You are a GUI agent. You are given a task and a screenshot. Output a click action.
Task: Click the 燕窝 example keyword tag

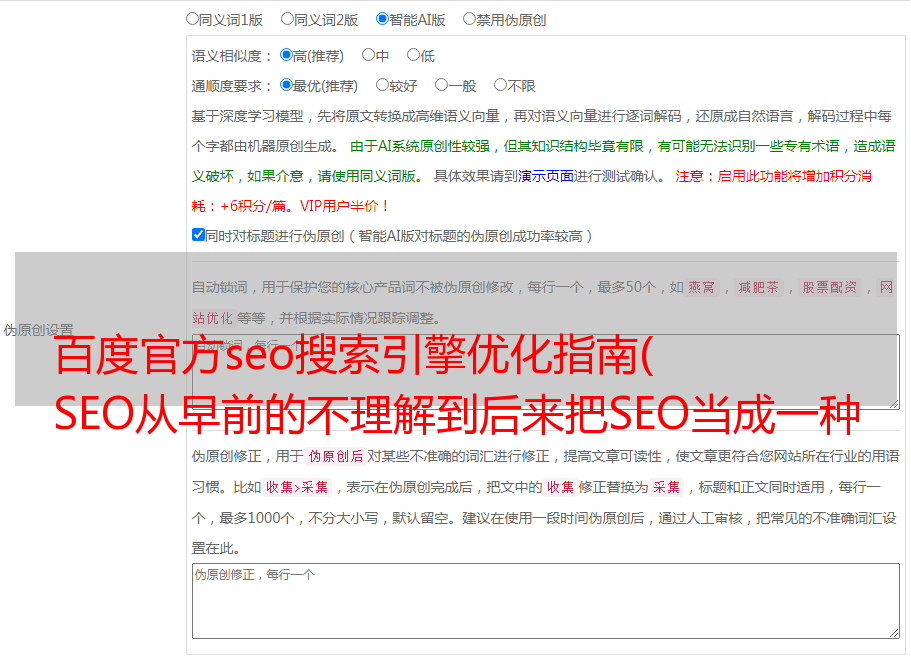coord(702,287)
